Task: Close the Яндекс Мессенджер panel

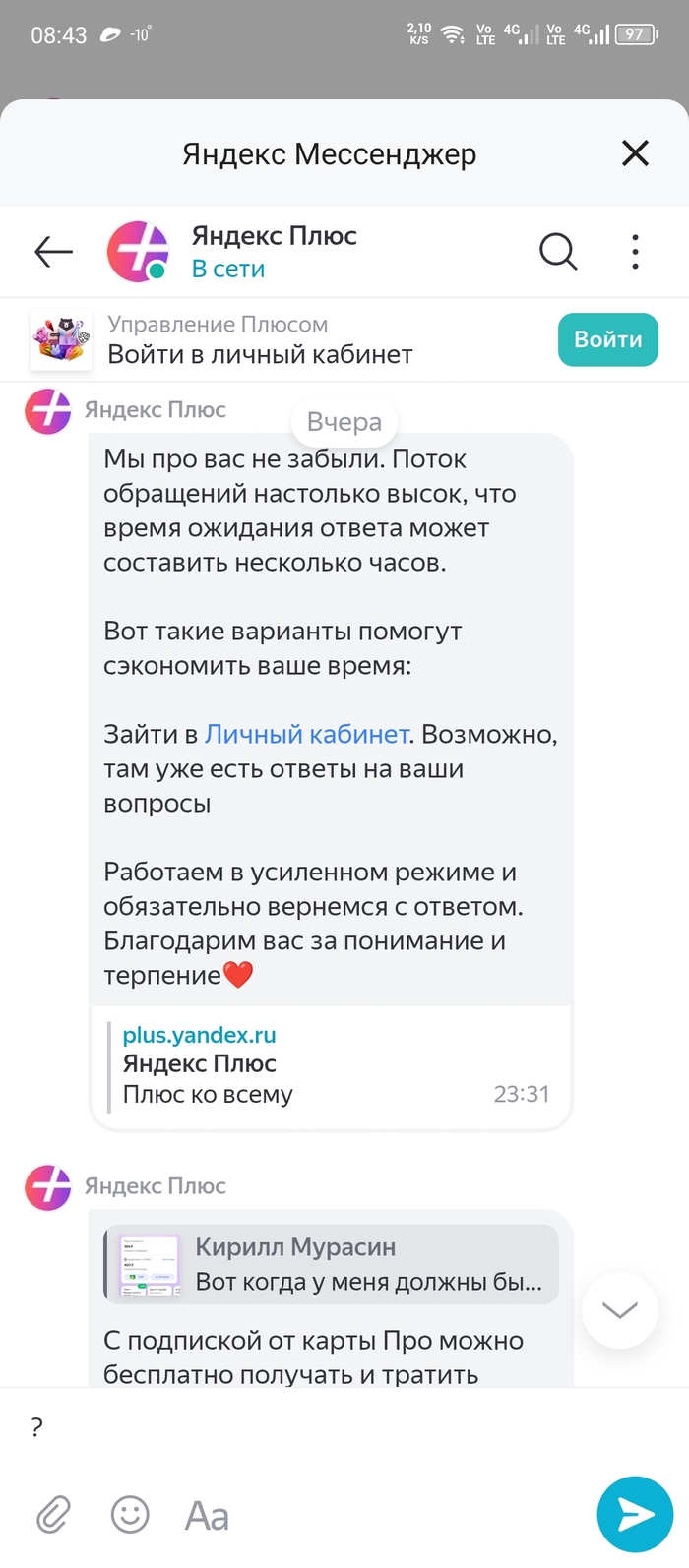Action: 635,152
